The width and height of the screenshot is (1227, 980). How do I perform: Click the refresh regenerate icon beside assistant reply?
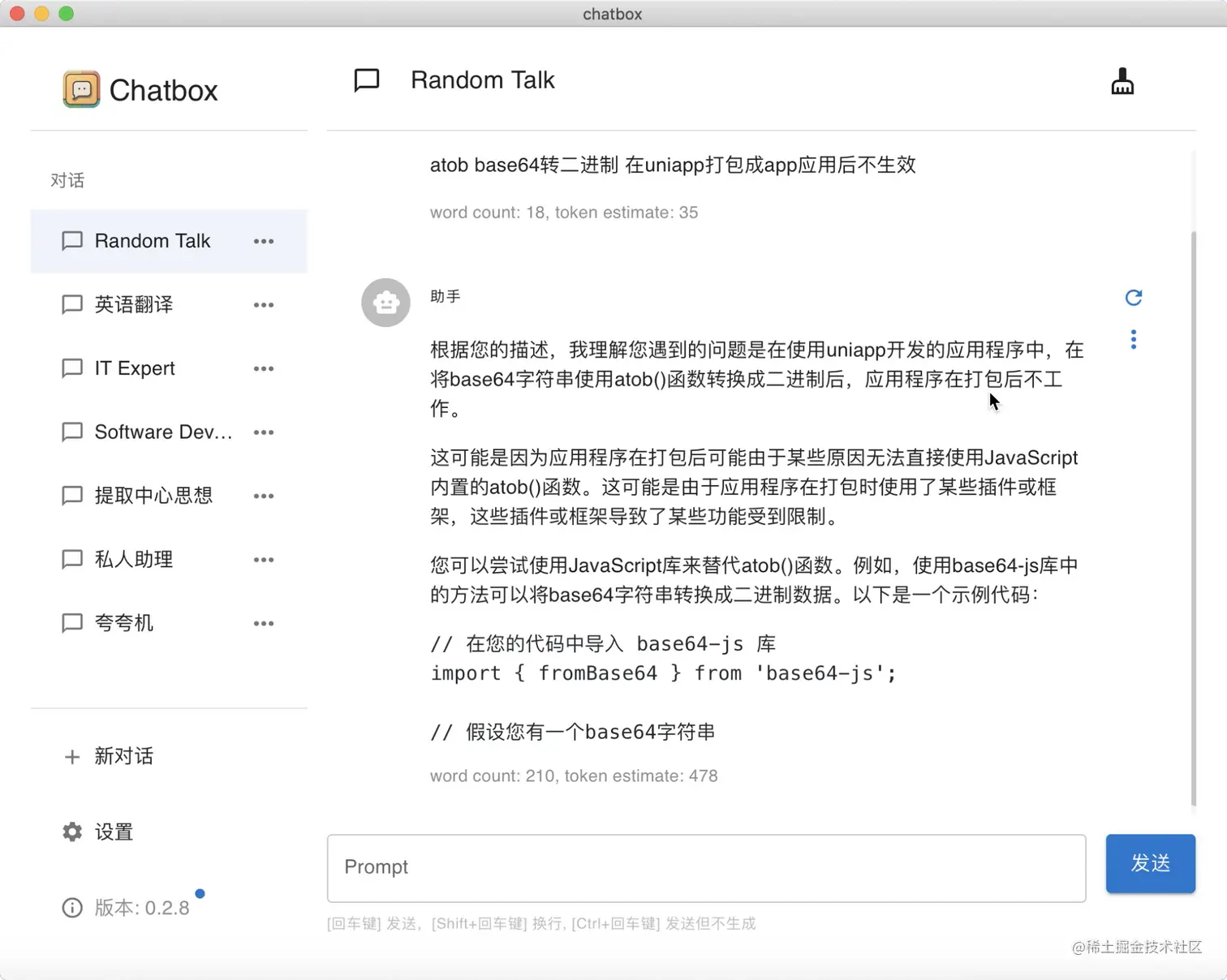(1134, 298)
